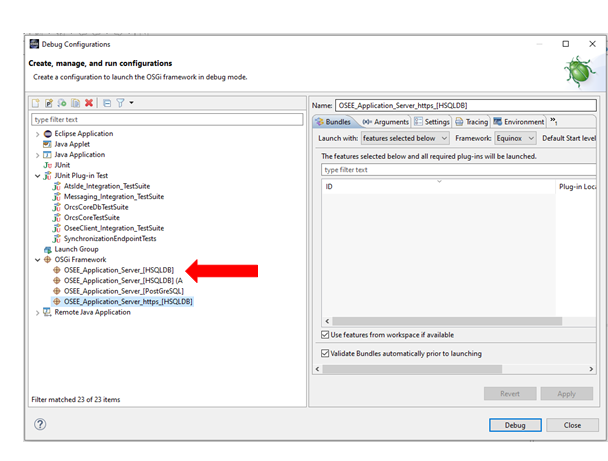This screenshot has width=608, height=461.
Task: Switch to the Arguments tab
Action: (x=385, y=122)
